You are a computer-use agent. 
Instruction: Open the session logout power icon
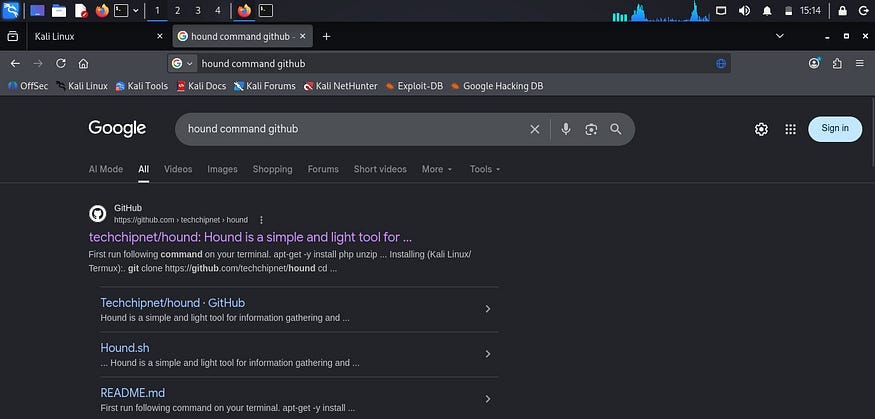[863, 11]
